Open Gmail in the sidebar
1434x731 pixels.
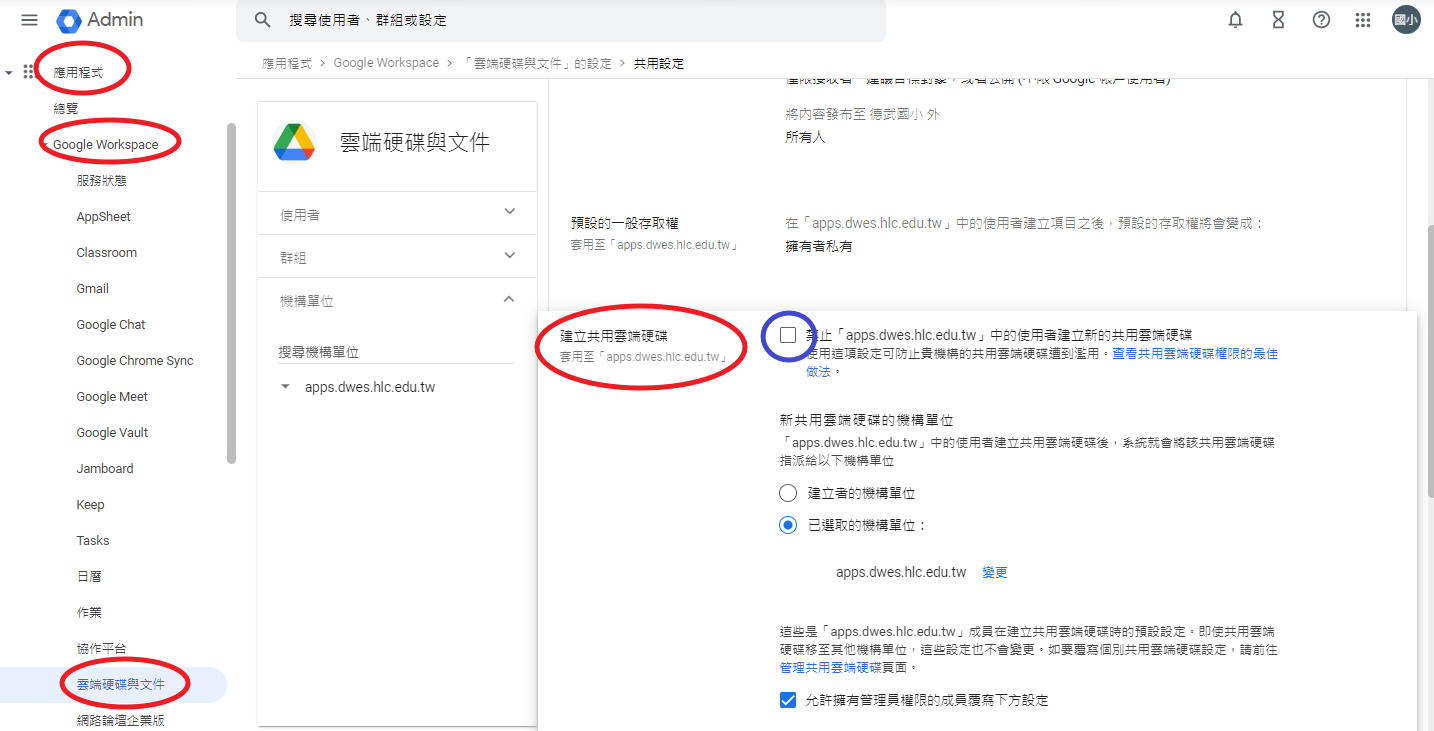pyautogui.click(x=93, y=289)
